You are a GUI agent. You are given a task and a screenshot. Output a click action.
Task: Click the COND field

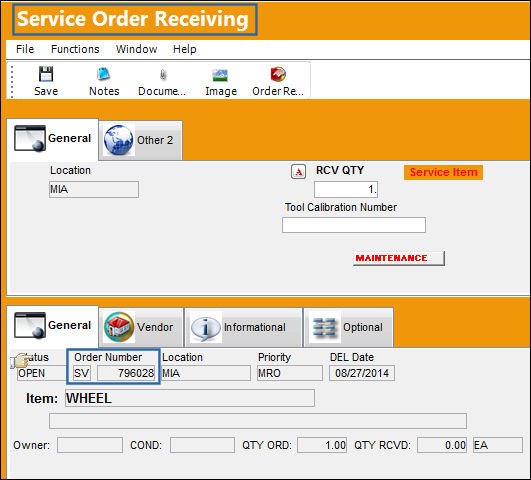tap(202, 445)
